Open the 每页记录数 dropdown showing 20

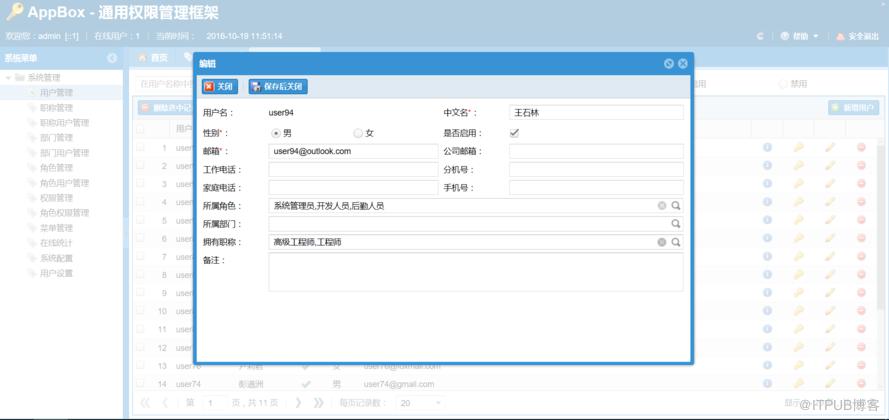[420, 403]
